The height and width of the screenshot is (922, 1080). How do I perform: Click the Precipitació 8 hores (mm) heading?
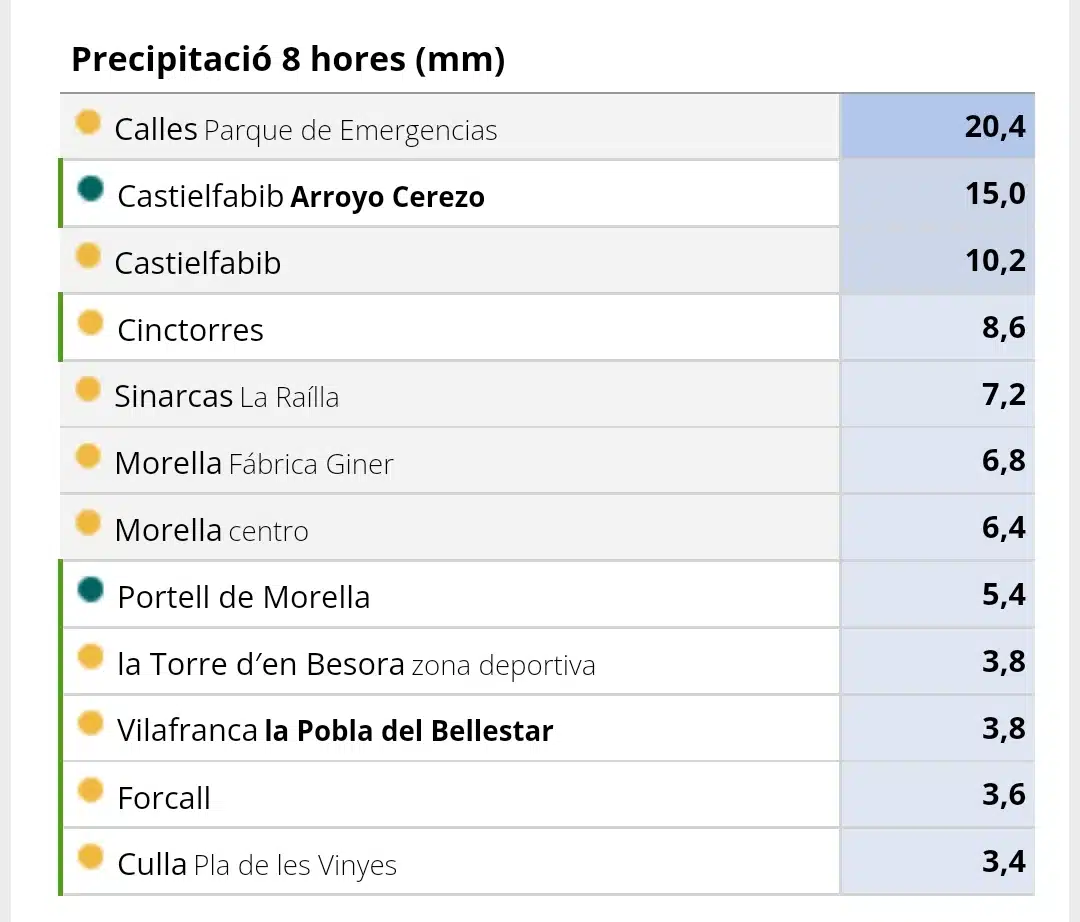[x=288, y=59]
